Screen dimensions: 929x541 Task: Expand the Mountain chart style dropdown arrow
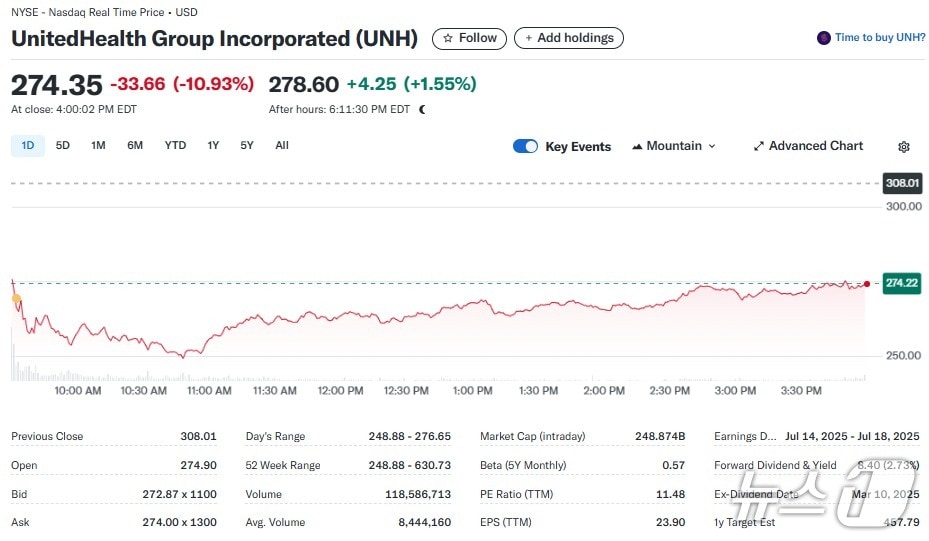pos(712,146)
